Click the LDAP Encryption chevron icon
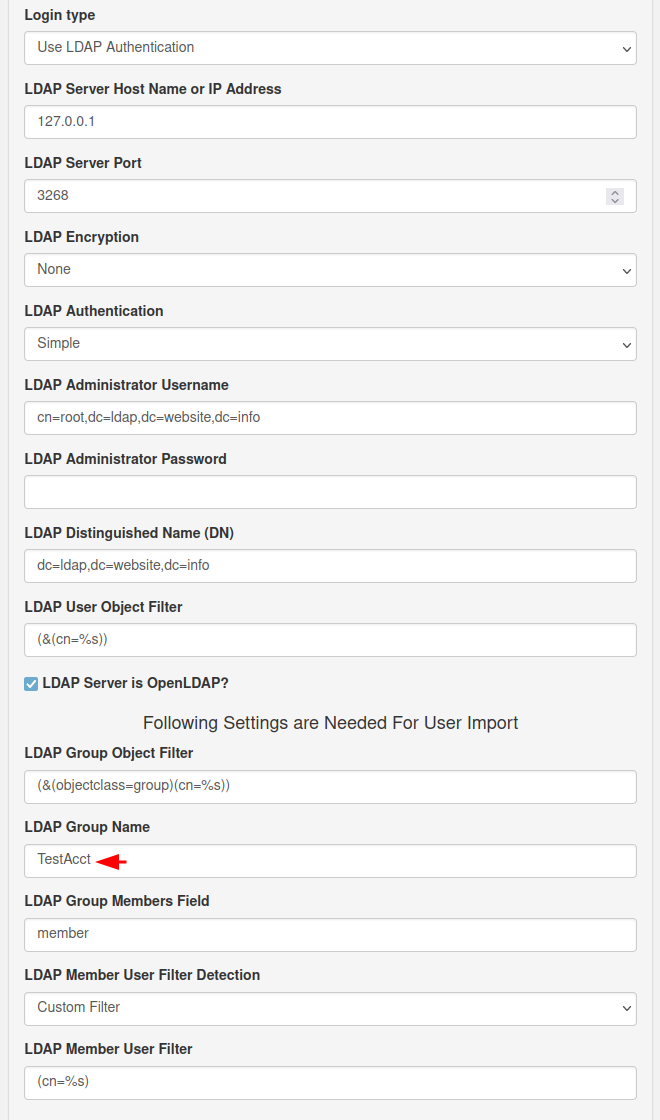The image size is (660, 1120). point(627,269)
